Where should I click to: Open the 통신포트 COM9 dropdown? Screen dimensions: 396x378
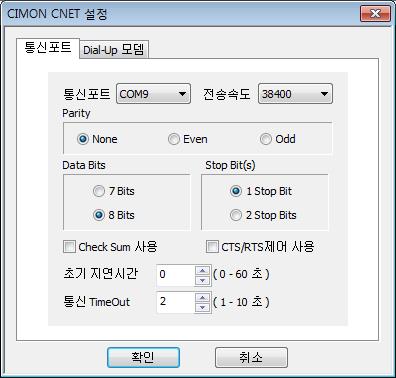pos(153,94)
